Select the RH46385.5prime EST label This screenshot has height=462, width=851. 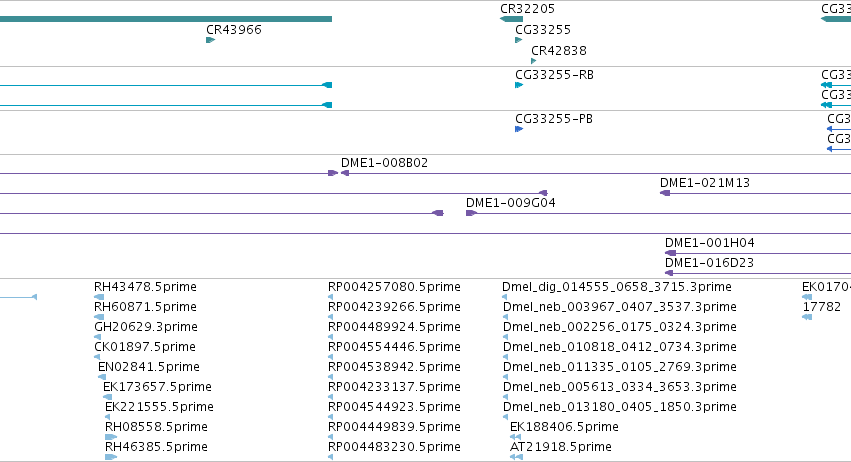point(156,447)
